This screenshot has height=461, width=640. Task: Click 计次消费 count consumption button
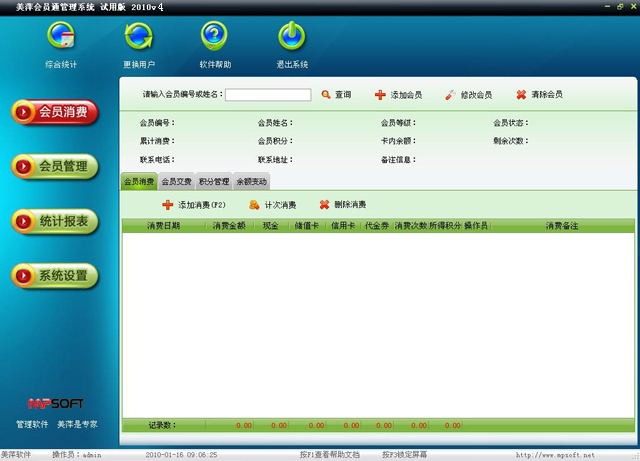pos(273,205)
